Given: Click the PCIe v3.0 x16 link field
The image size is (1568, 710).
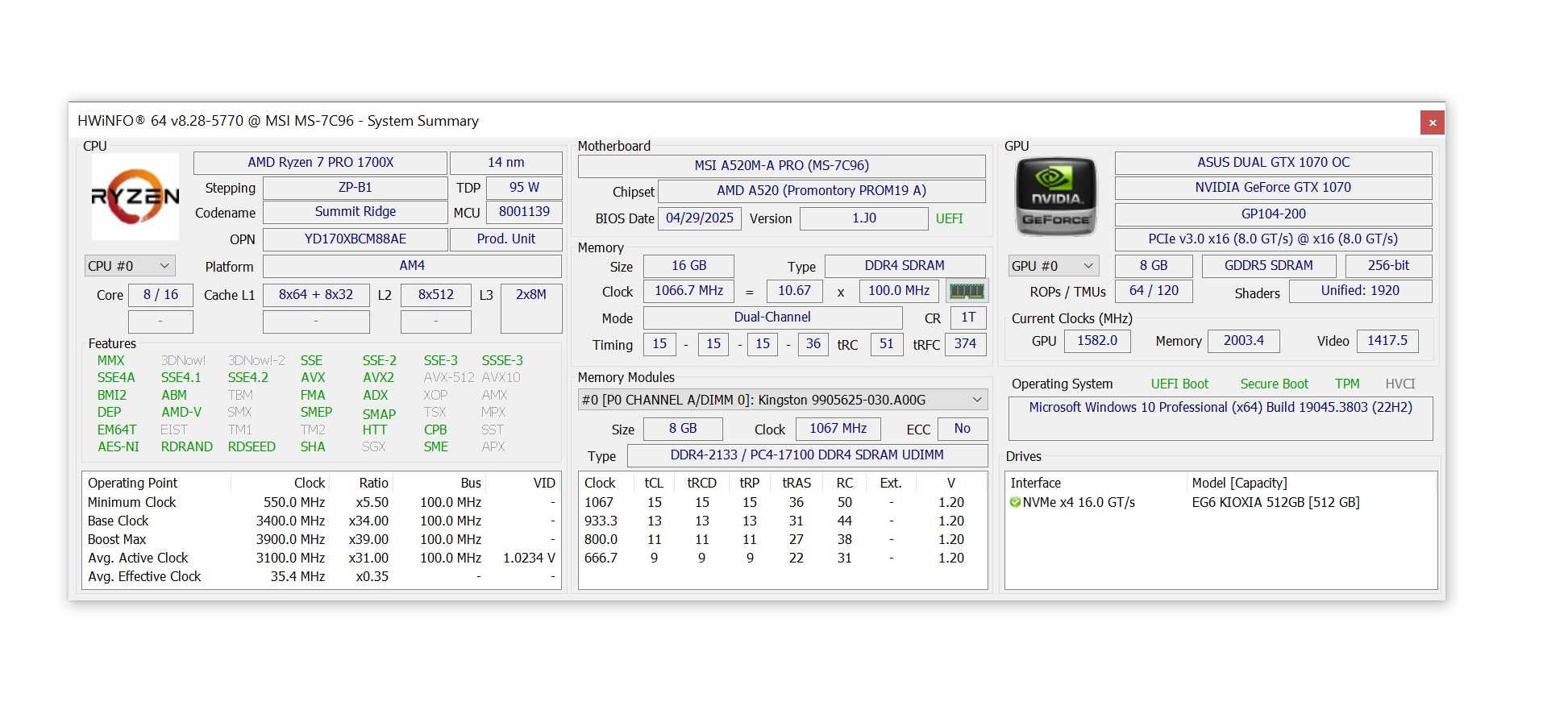Looking at the screenshot, I should tap(1273, 239).
